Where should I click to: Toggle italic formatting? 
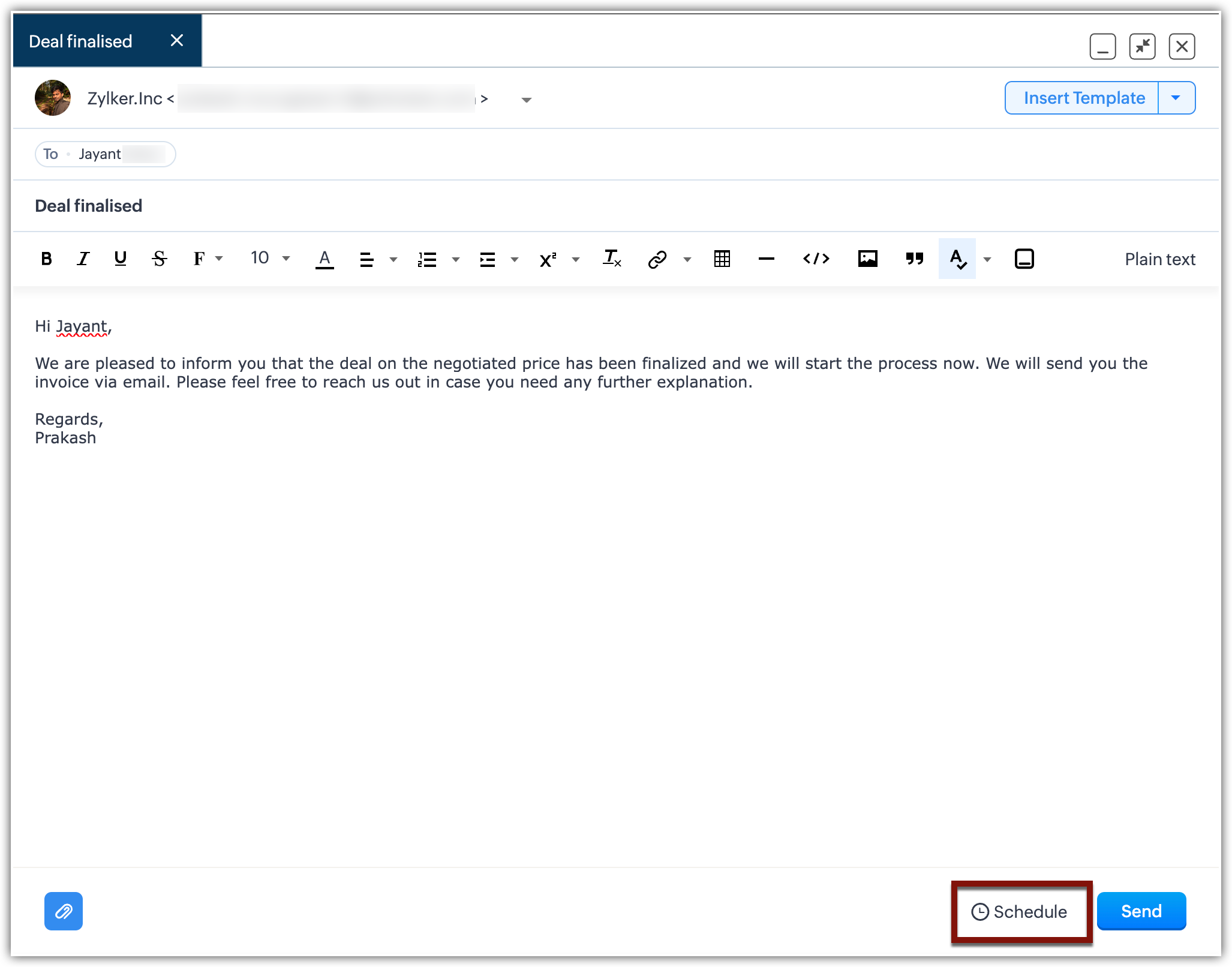tap(83, 259)
